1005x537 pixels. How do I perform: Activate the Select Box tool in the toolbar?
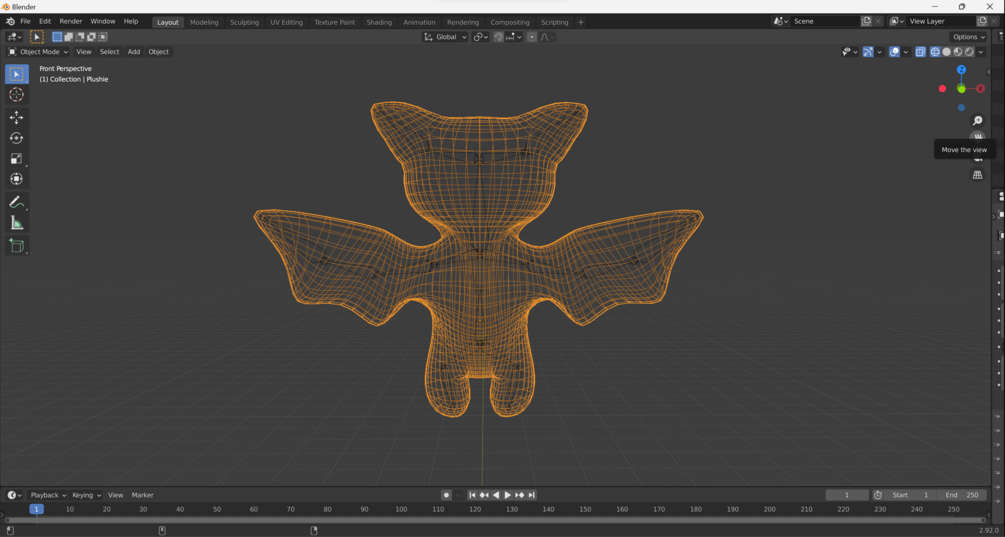point(17,74)
